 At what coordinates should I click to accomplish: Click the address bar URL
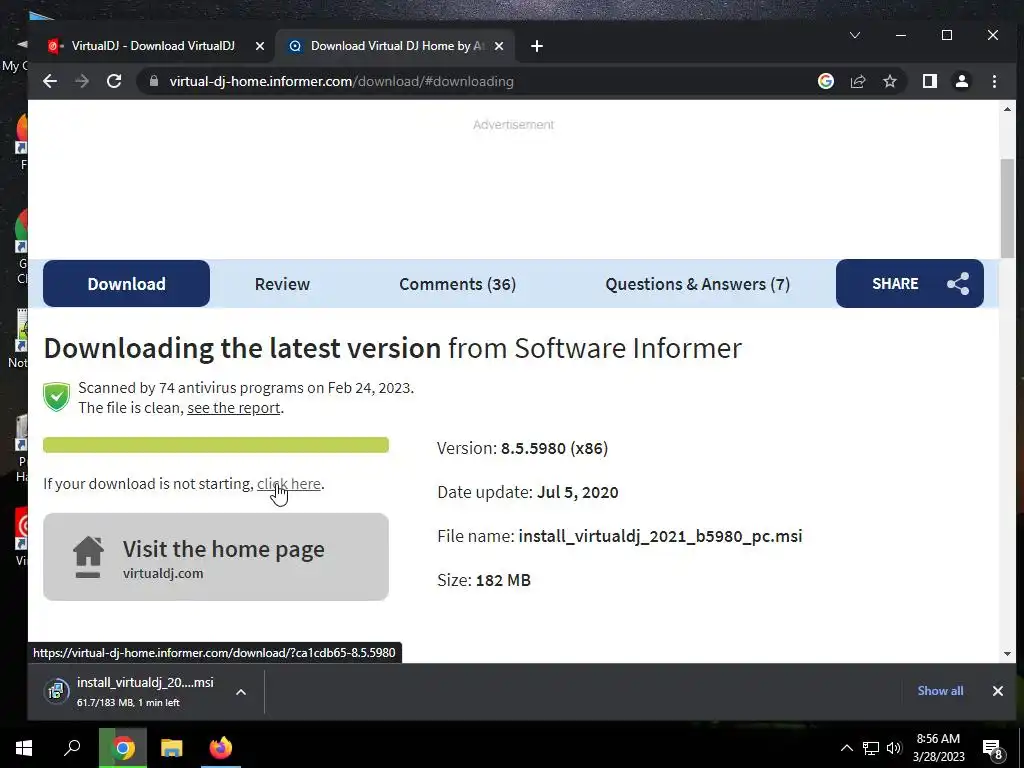pyautogui.click(x=342, y=81)
